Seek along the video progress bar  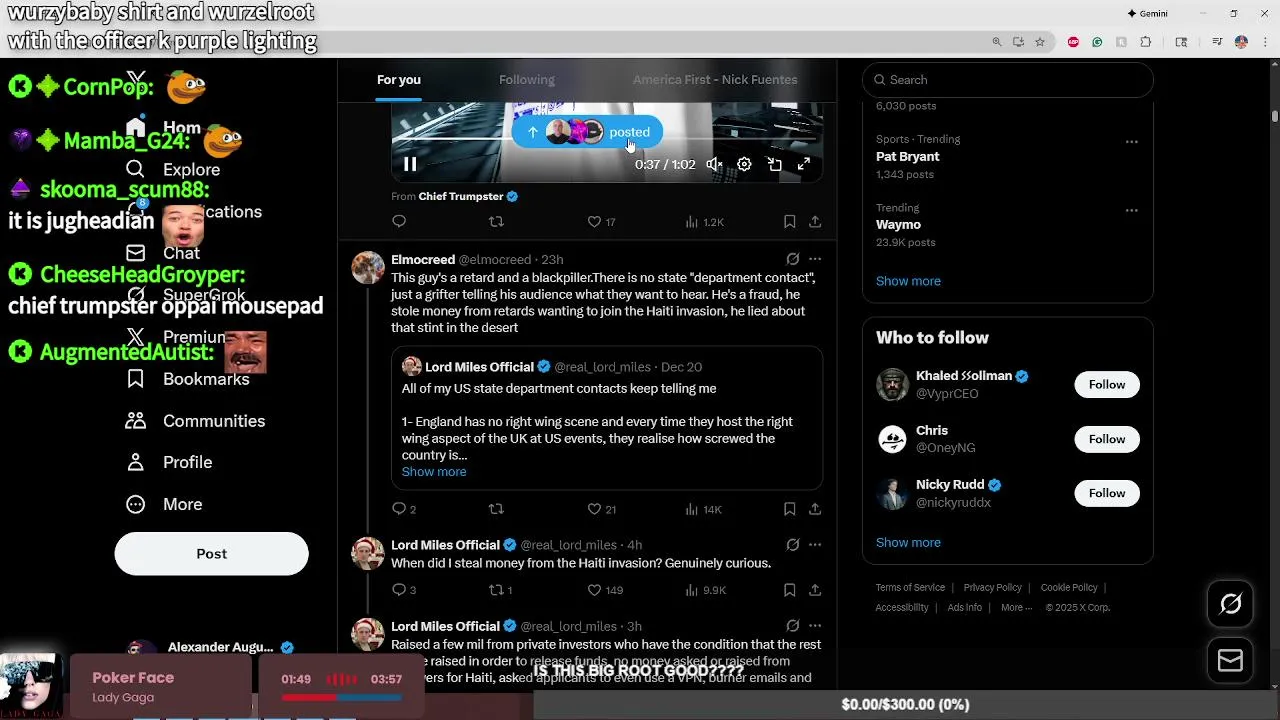[606, 139]
